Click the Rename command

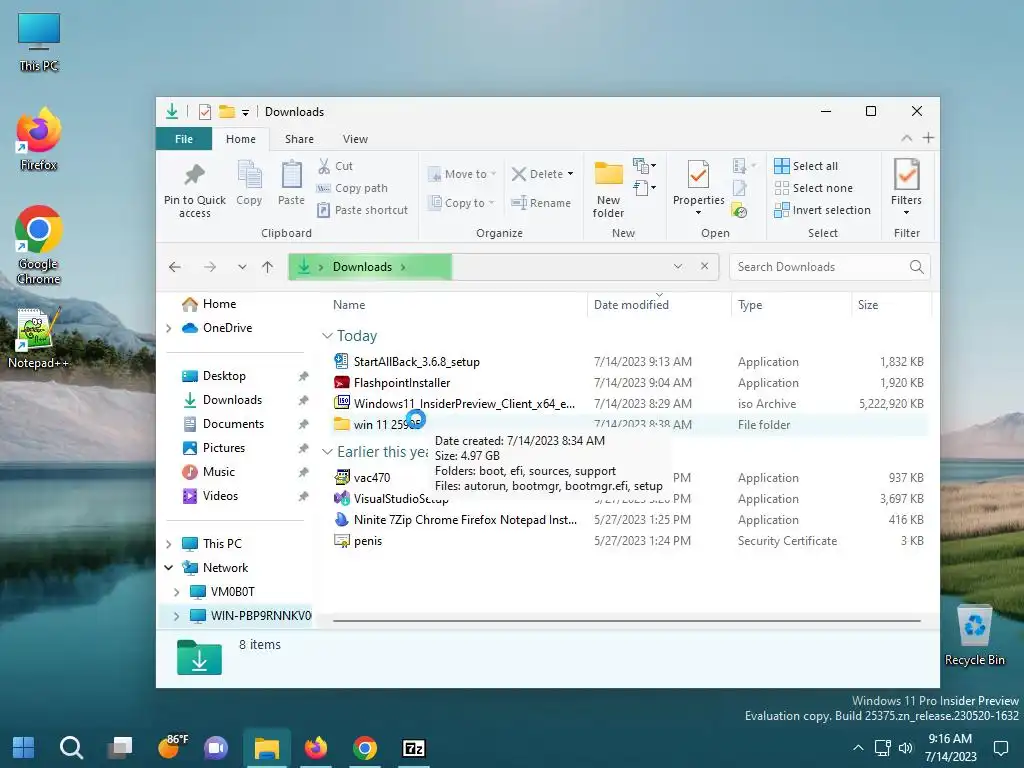click(x=541, y=203)
